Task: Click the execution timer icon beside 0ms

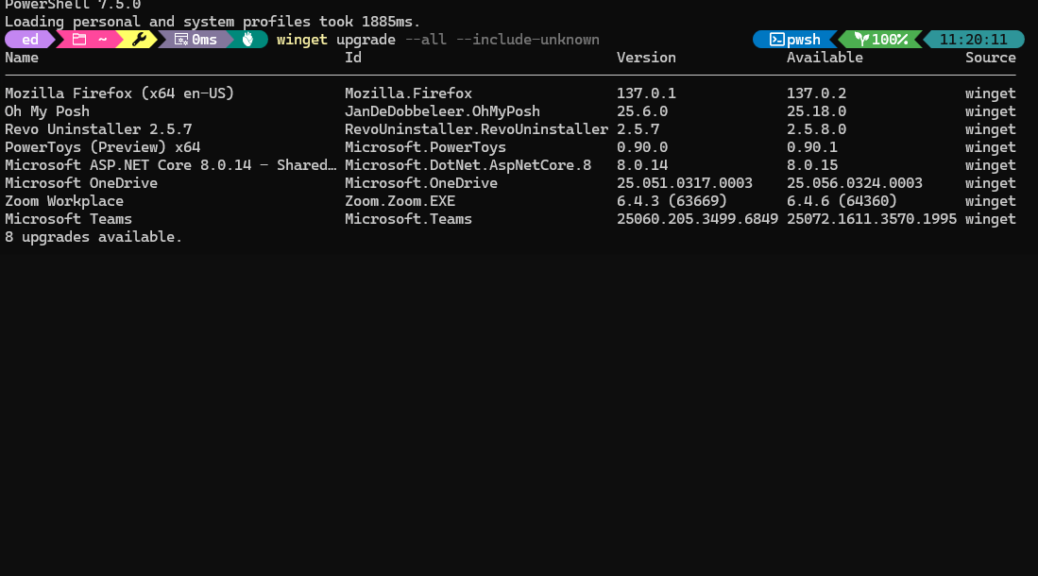Action: [x=181, y=40]
